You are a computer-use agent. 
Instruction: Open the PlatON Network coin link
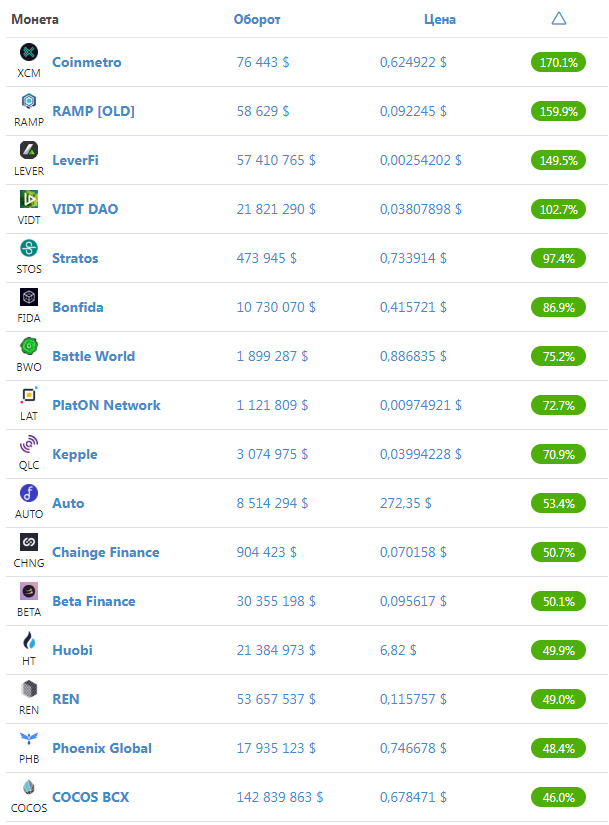click(106, 405)
